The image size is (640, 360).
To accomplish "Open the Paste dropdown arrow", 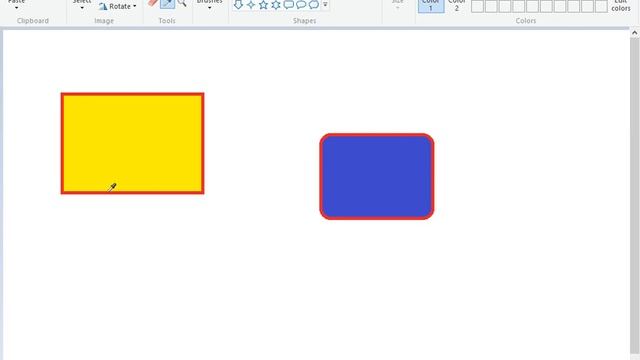I will click(16, 8).
